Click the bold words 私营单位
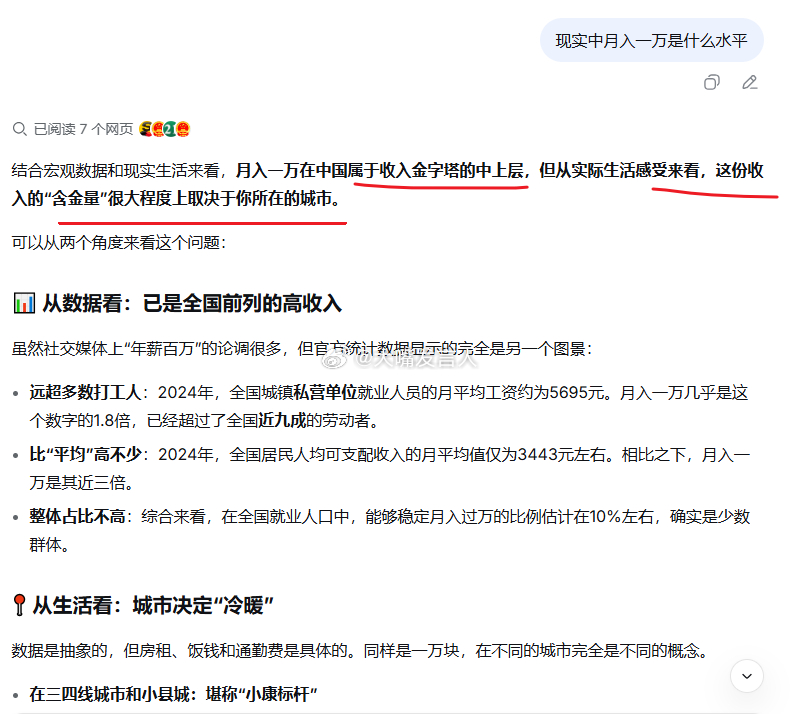803x714 pixels. [325, 392]
